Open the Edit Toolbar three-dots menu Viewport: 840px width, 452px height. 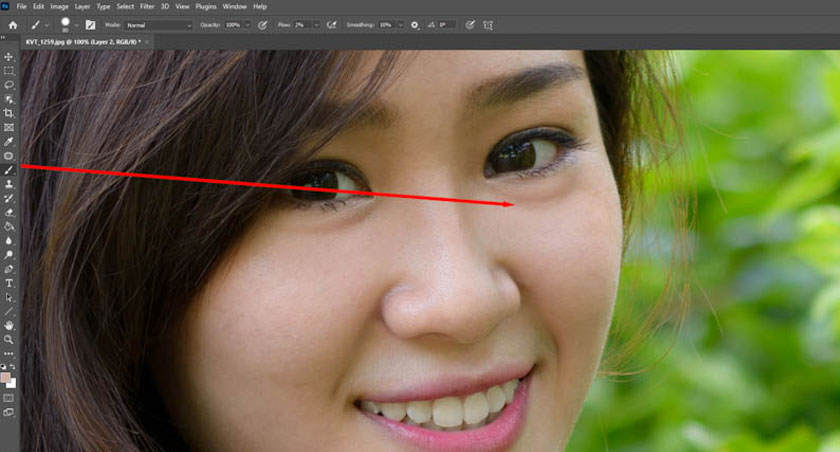click(9, 353)
